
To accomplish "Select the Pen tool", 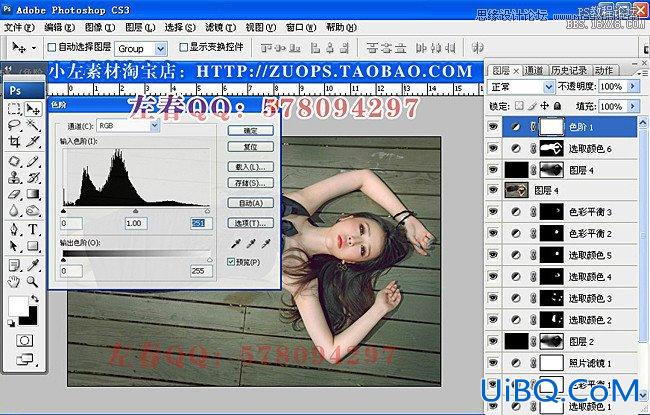I will [15, 229].
